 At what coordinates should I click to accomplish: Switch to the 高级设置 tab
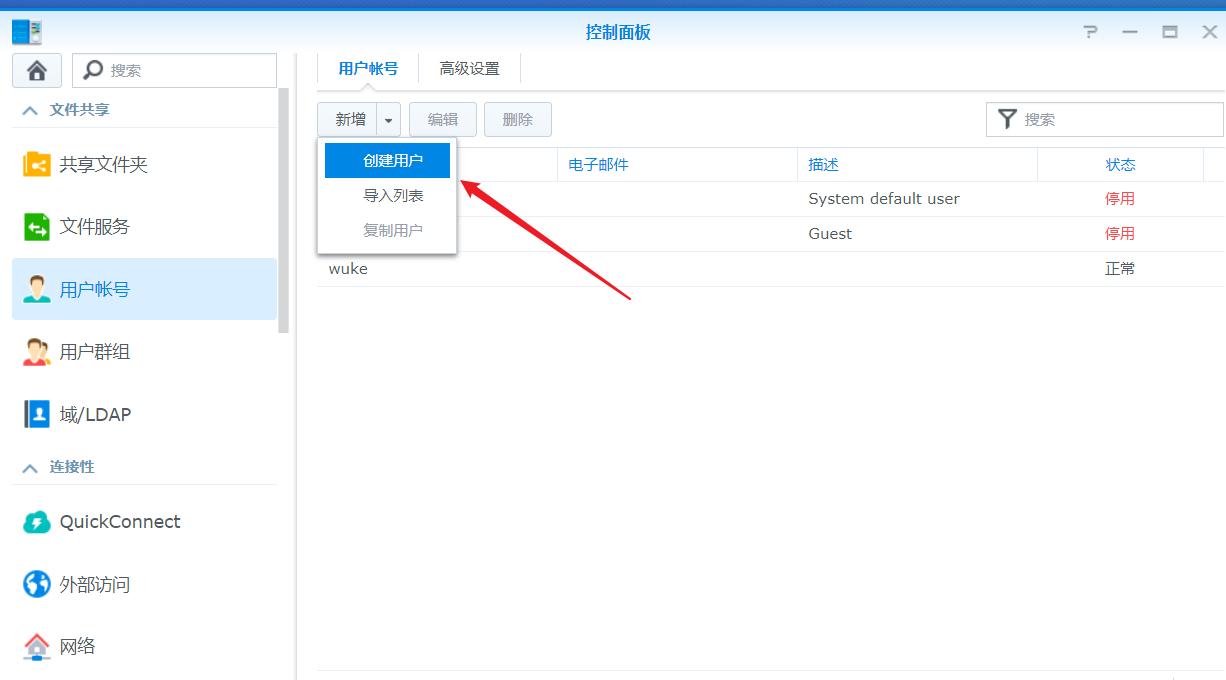point(469,68)
